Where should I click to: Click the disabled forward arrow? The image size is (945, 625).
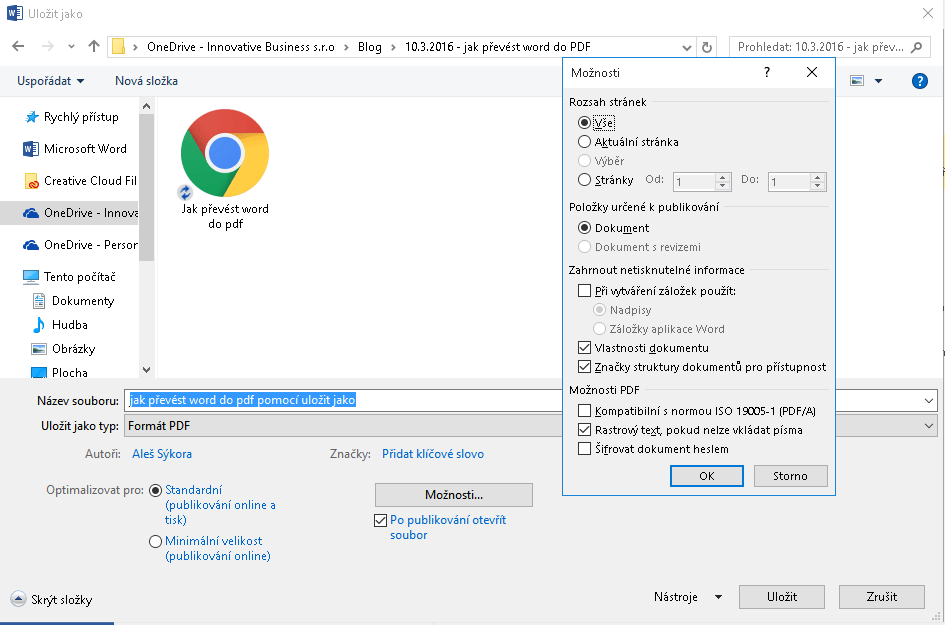[48, 46]
